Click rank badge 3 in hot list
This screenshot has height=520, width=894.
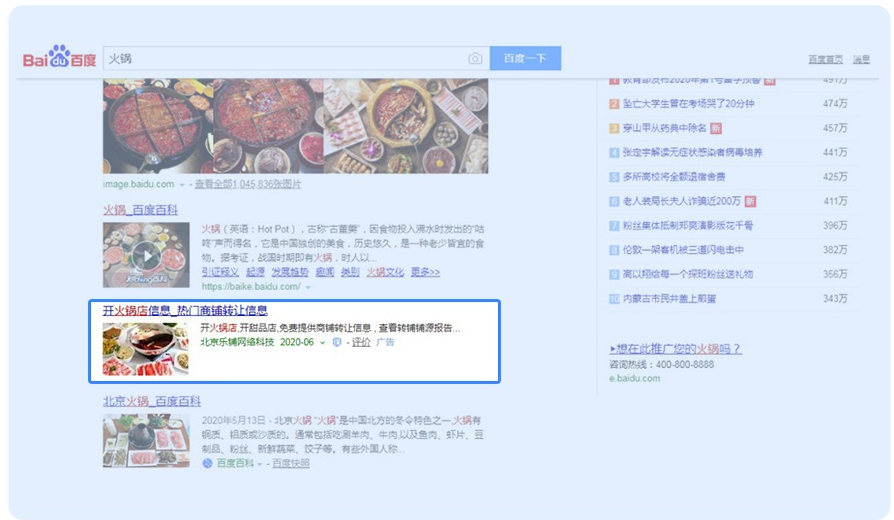pyautogui.click(x=614, y=128)
